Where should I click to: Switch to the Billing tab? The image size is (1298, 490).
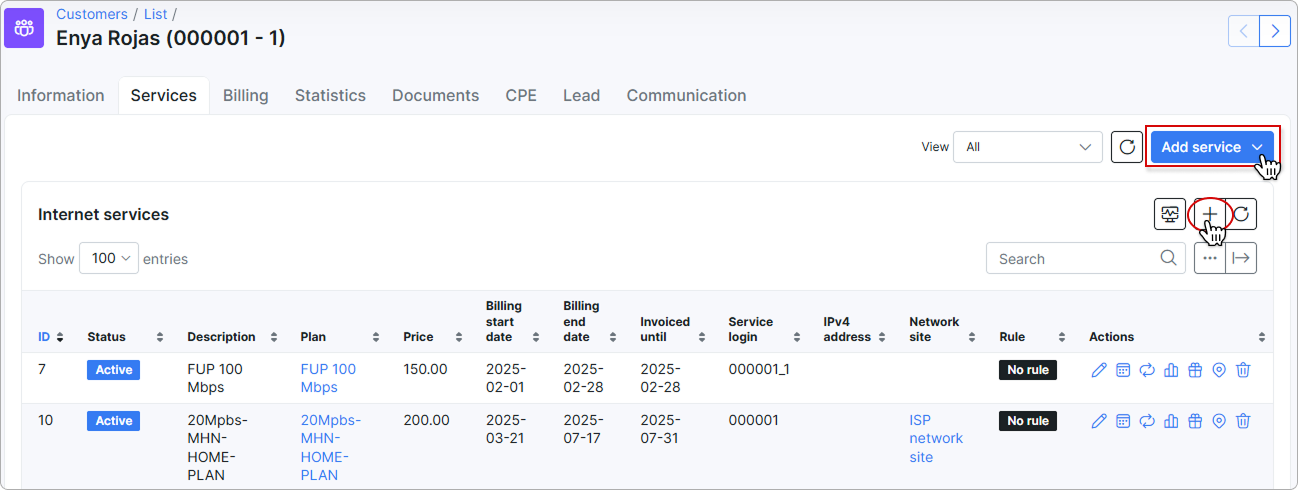[246, 96]
